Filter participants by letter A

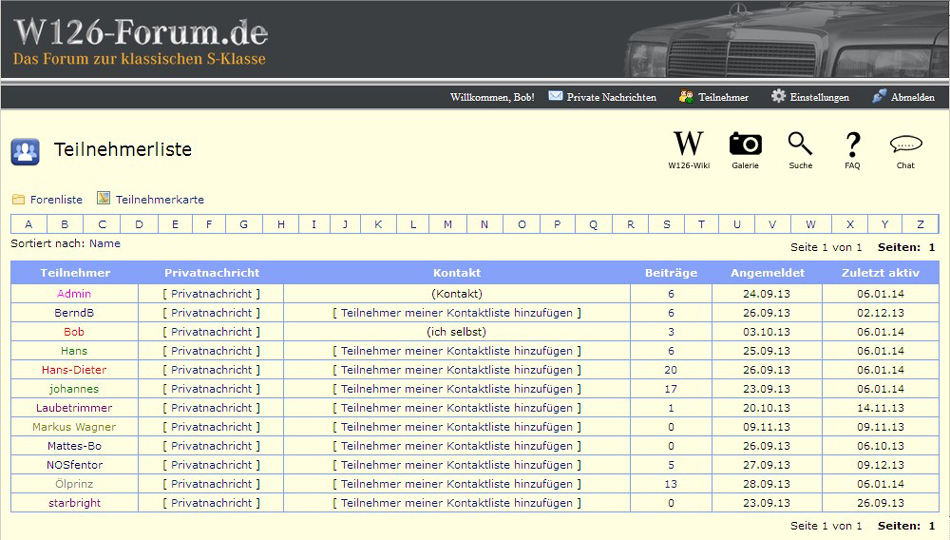coord(28,224)
